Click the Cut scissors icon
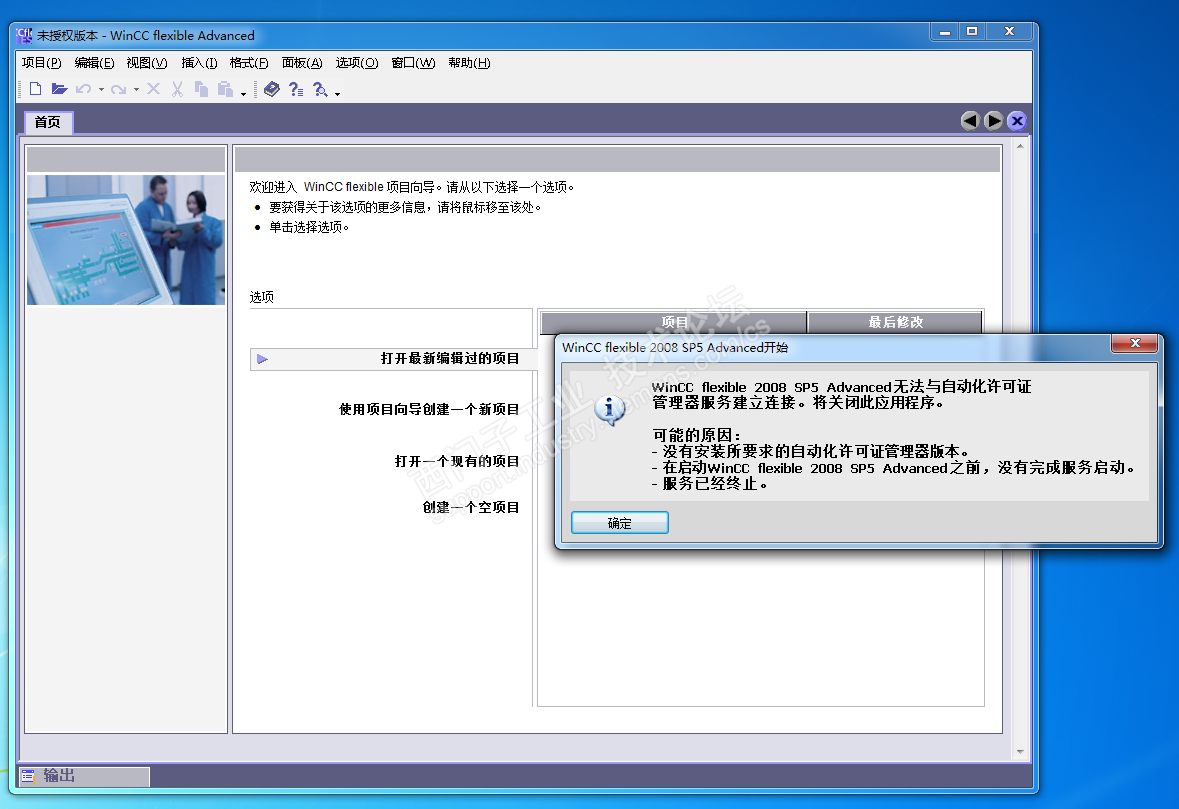Screen dimensions: 1179x809 tap(177, 89)
